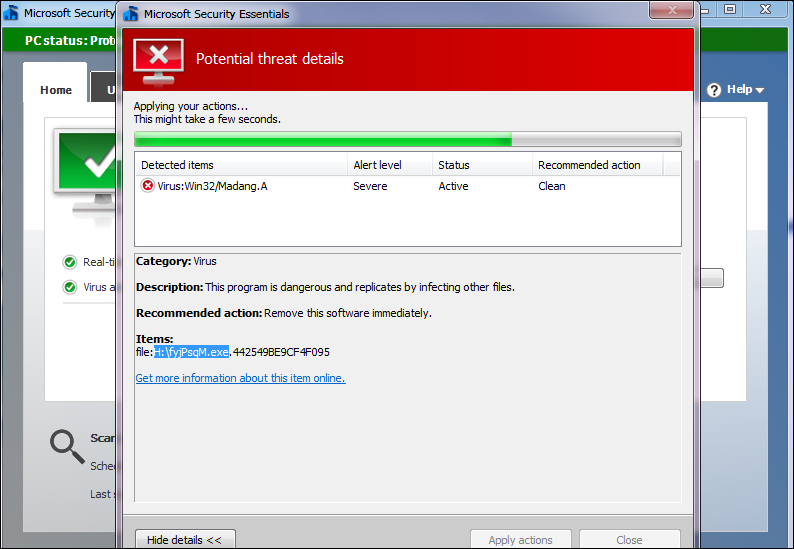
Task: Click the green actions progress bar
Action: pyautogui.click(x=408, y=139)
